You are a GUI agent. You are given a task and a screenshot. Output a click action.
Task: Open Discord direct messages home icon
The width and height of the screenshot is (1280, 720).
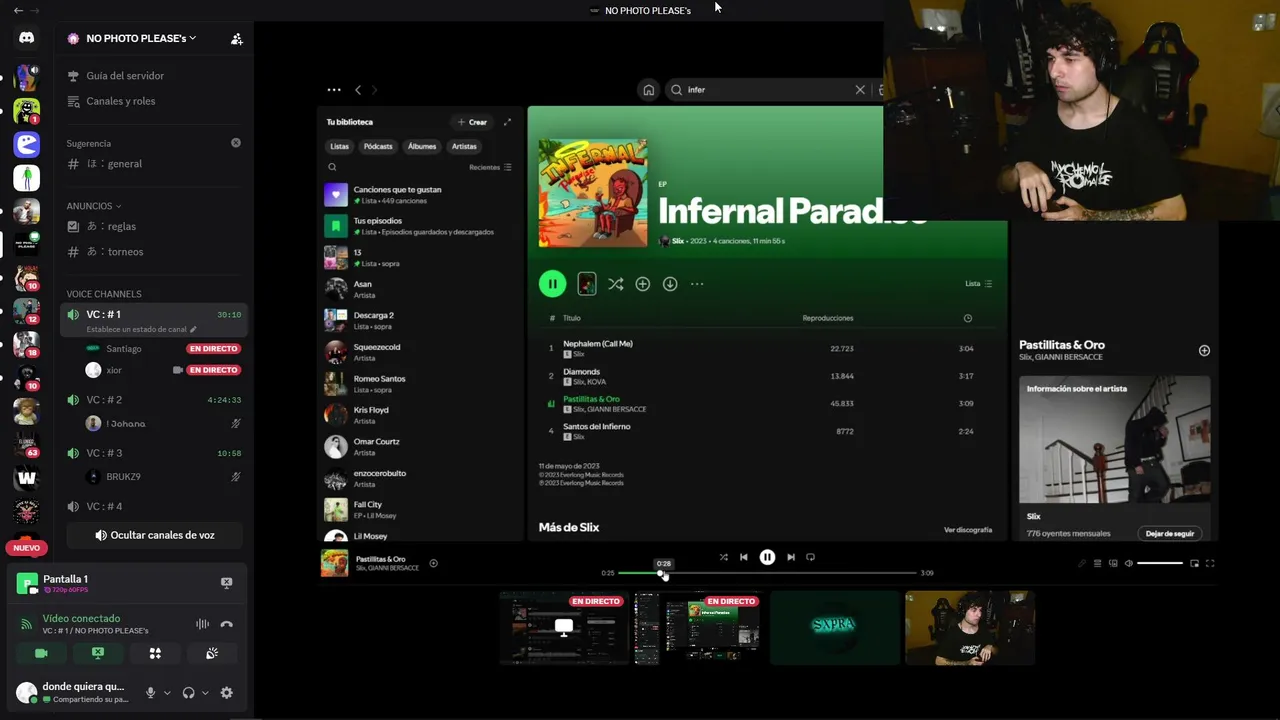coord(26,38)
